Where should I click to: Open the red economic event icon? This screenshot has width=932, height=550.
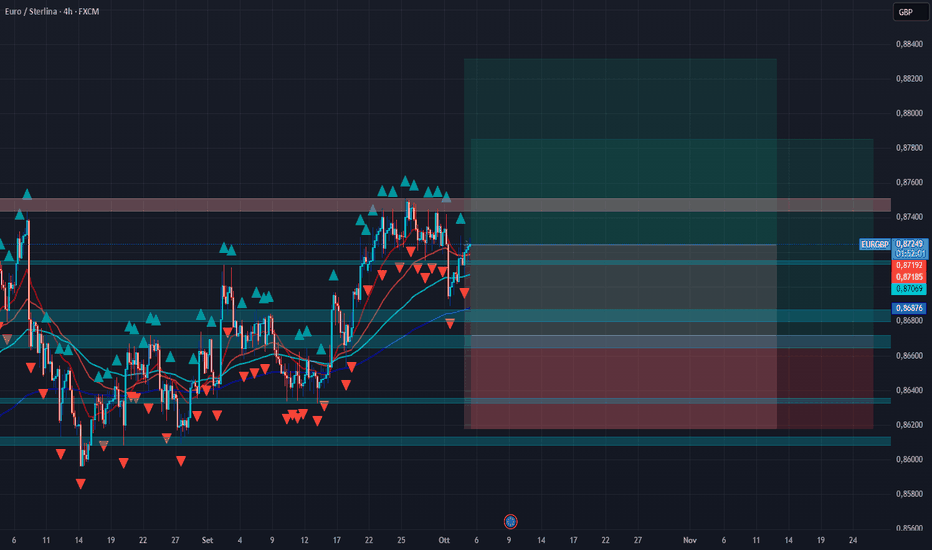(511, 522)
